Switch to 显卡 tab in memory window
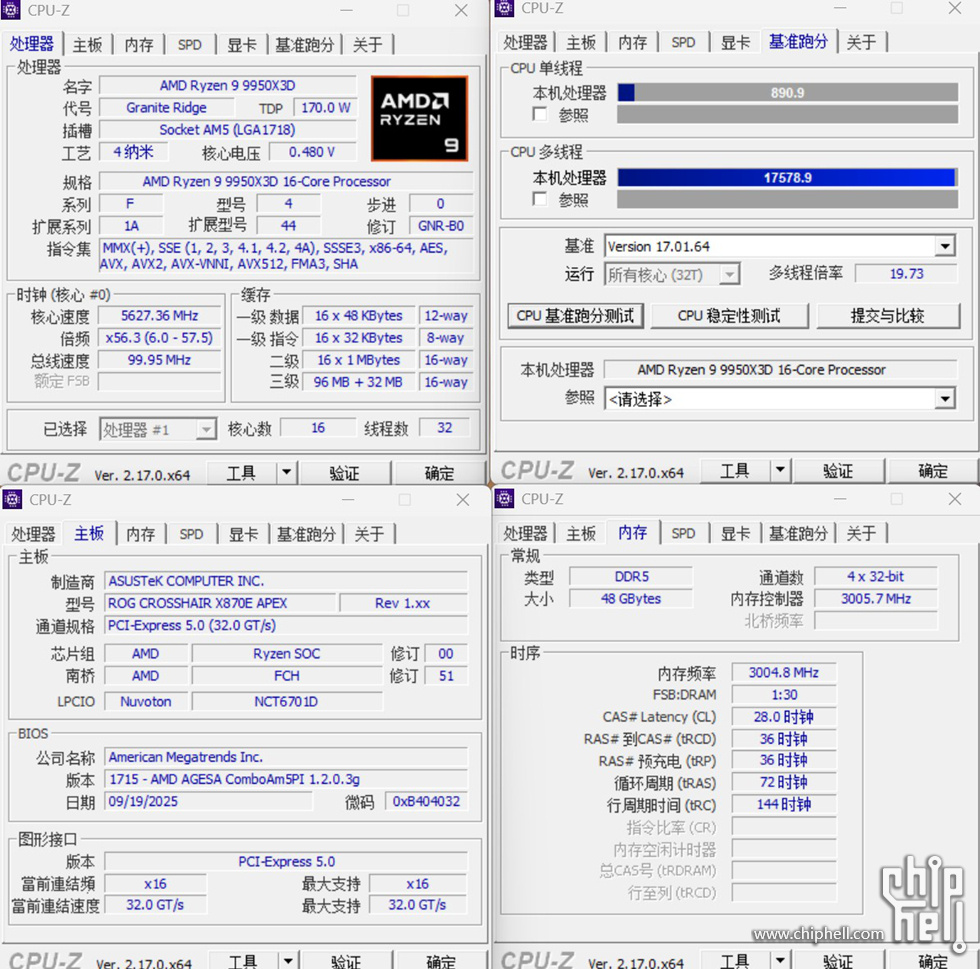 (x=735, y=533)
